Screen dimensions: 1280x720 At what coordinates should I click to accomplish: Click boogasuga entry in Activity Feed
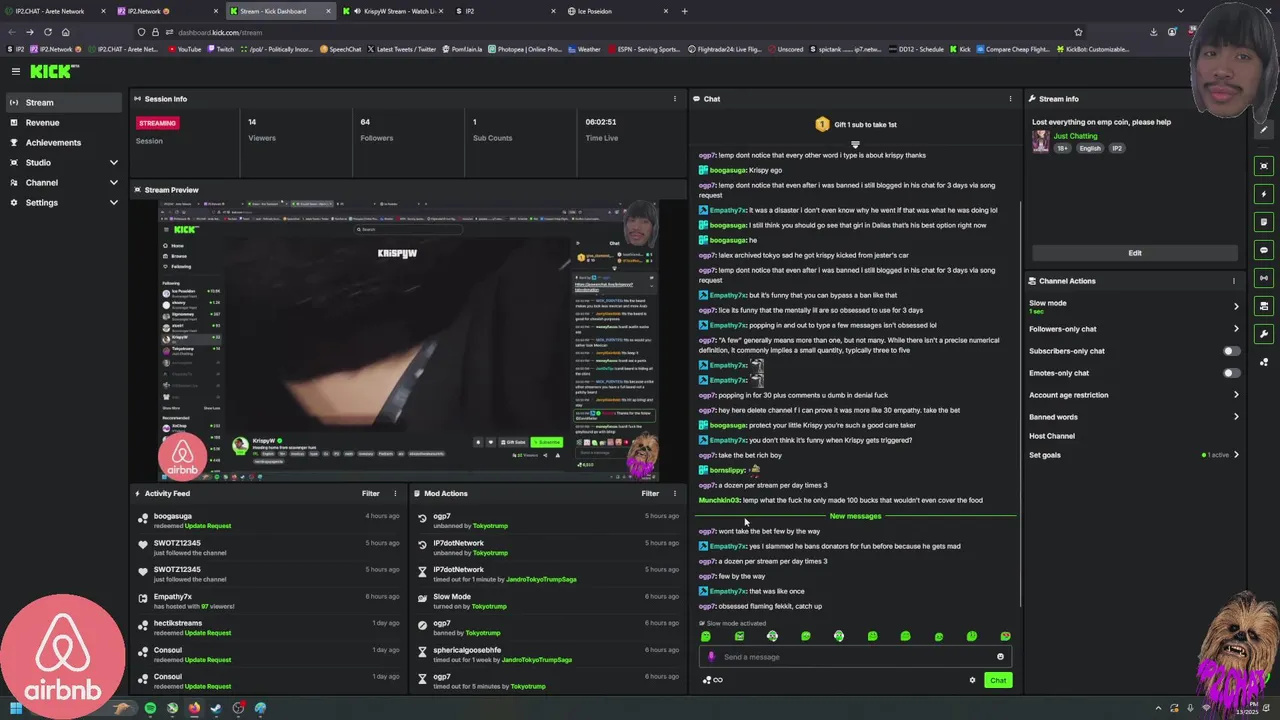tap(270, 521)
